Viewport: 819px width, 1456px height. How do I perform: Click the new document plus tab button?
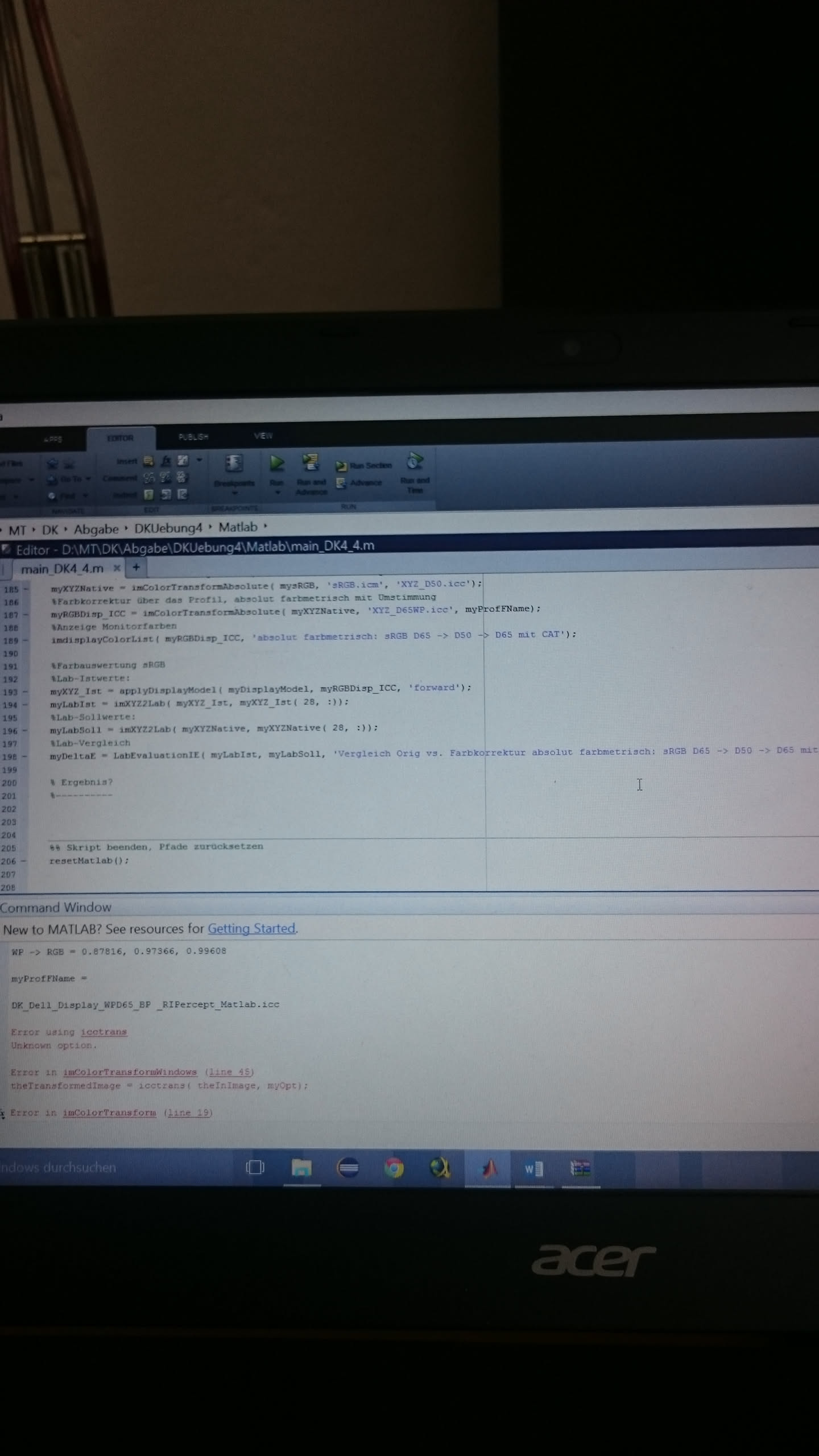[x=136, y=567]
